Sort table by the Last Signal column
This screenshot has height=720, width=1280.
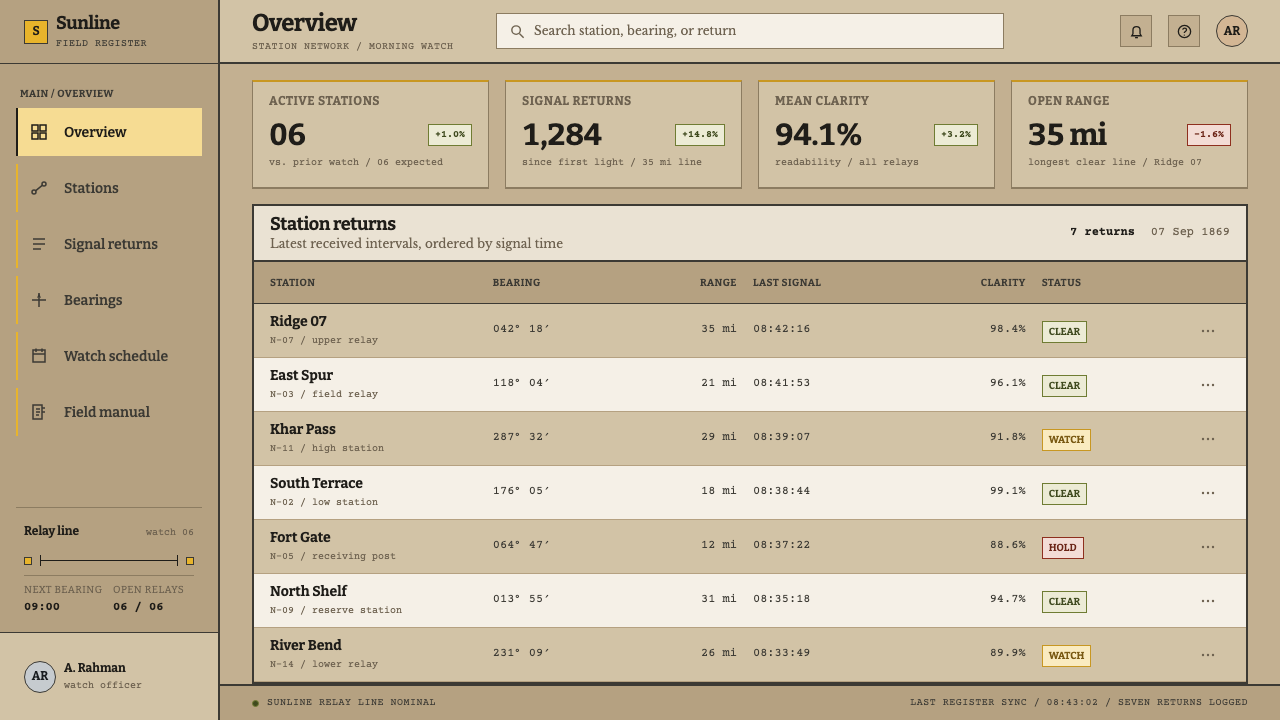[x=787, y=283]
